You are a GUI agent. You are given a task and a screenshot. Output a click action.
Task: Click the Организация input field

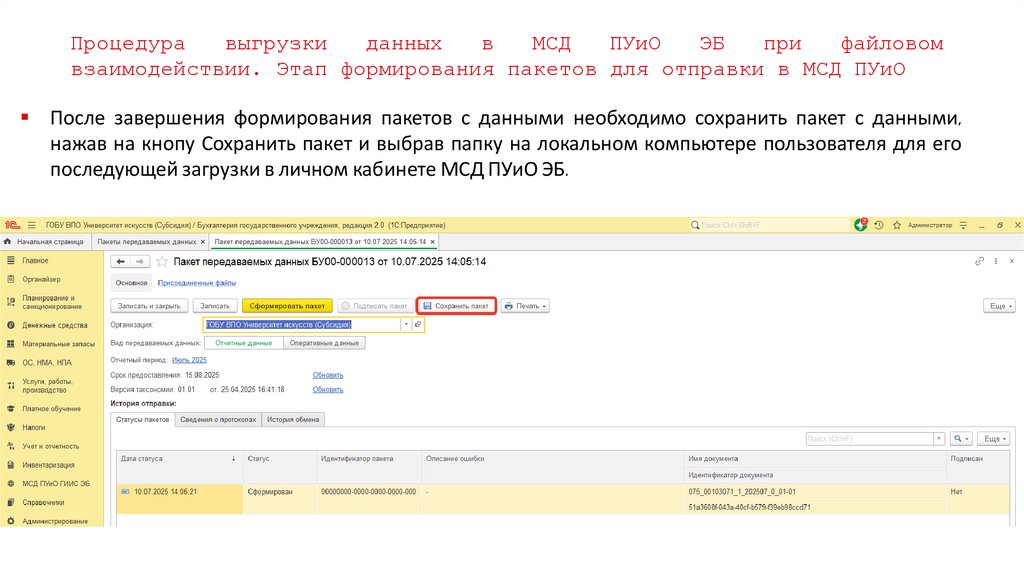tap(302, 325)
